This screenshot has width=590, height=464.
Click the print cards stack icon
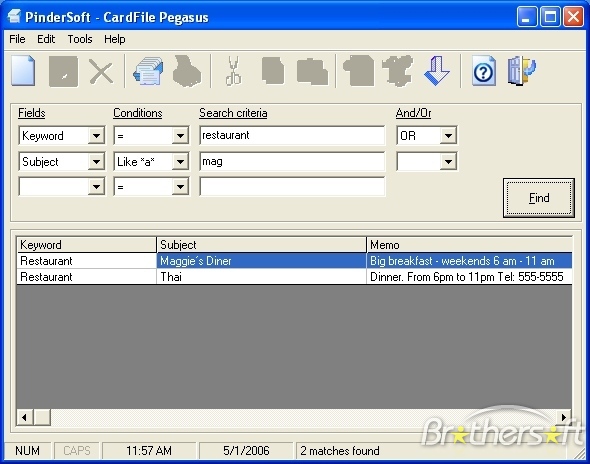pyautogui.click(x=148, y=71)
